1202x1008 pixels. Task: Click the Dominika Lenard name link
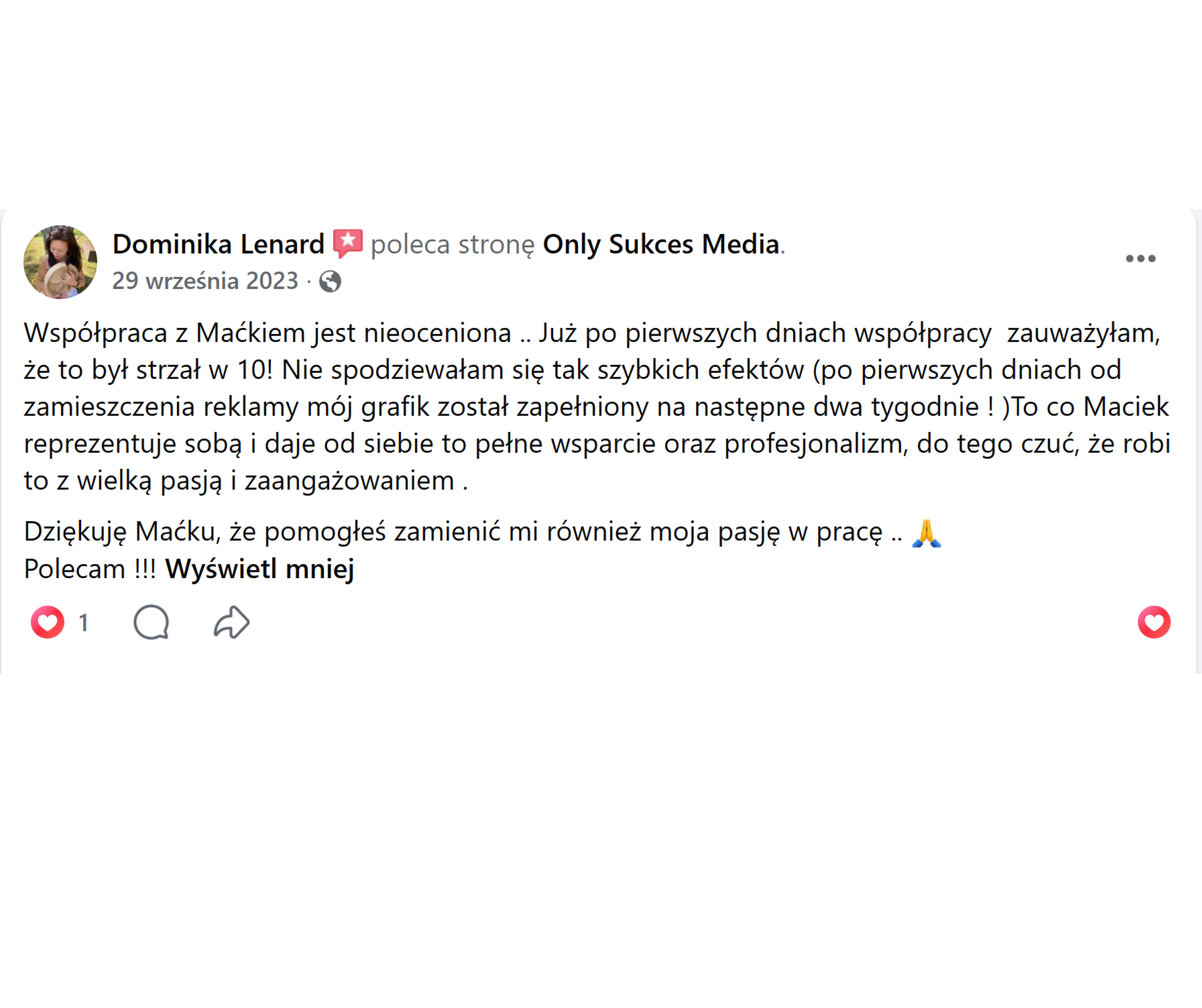pyautogui.click(x=218, y=244)
